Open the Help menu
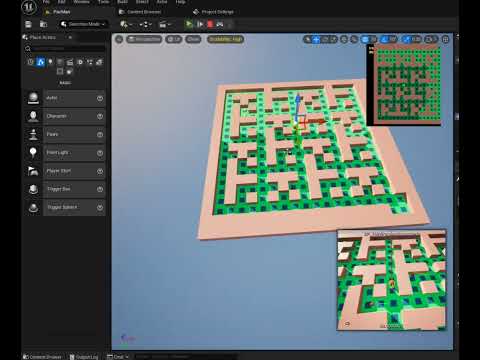The width and height of the screenshot is (480, 360). (x=180, y=2)
